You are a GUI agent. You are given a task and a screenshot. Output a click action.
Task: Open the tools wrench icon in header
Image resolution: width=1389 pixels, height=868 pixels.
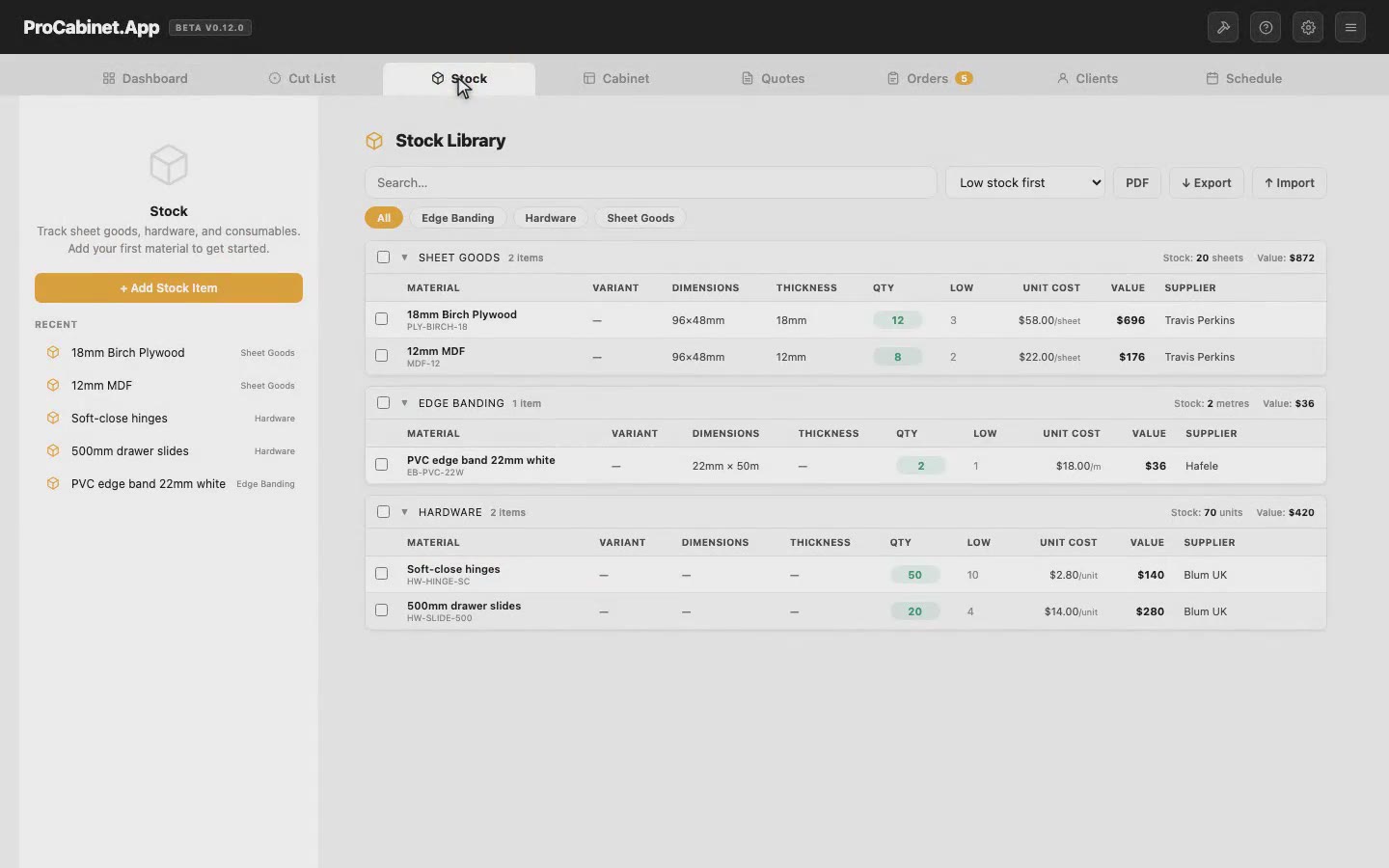1223,27
